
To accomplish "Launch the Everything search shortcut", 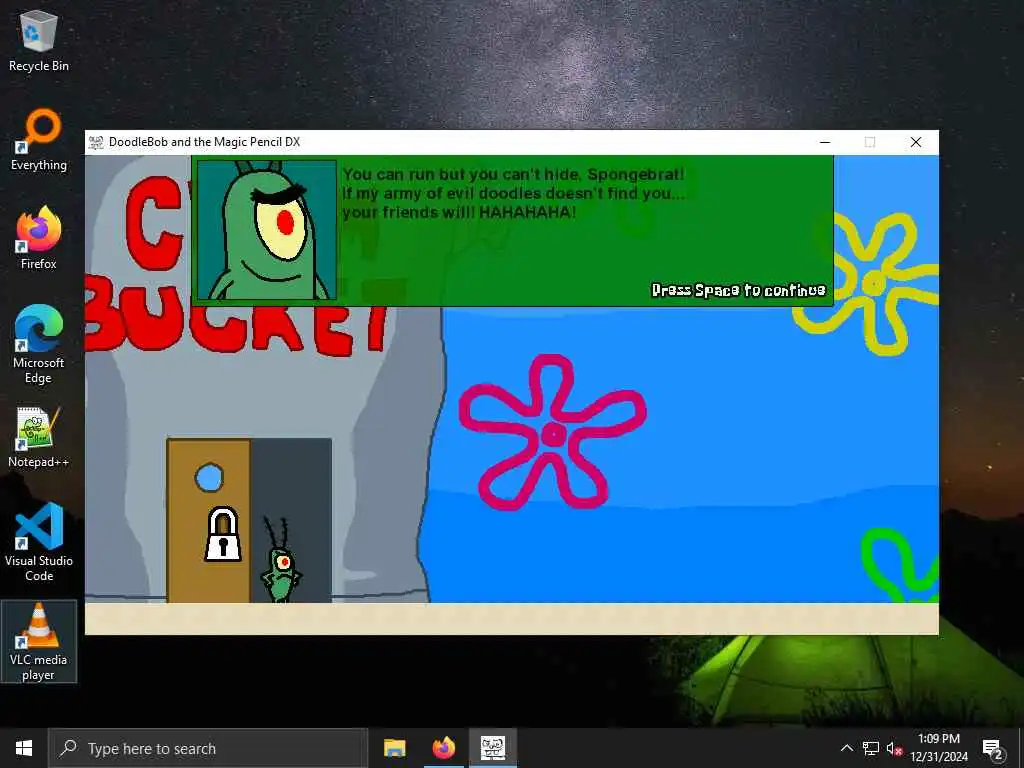I will pos(39,140).
